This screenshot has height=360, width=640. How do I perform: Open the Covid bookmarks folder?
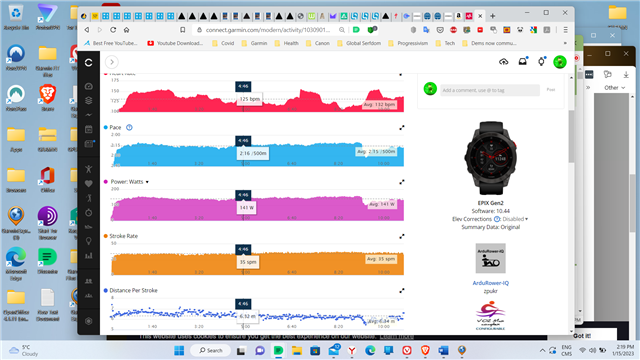223,43
